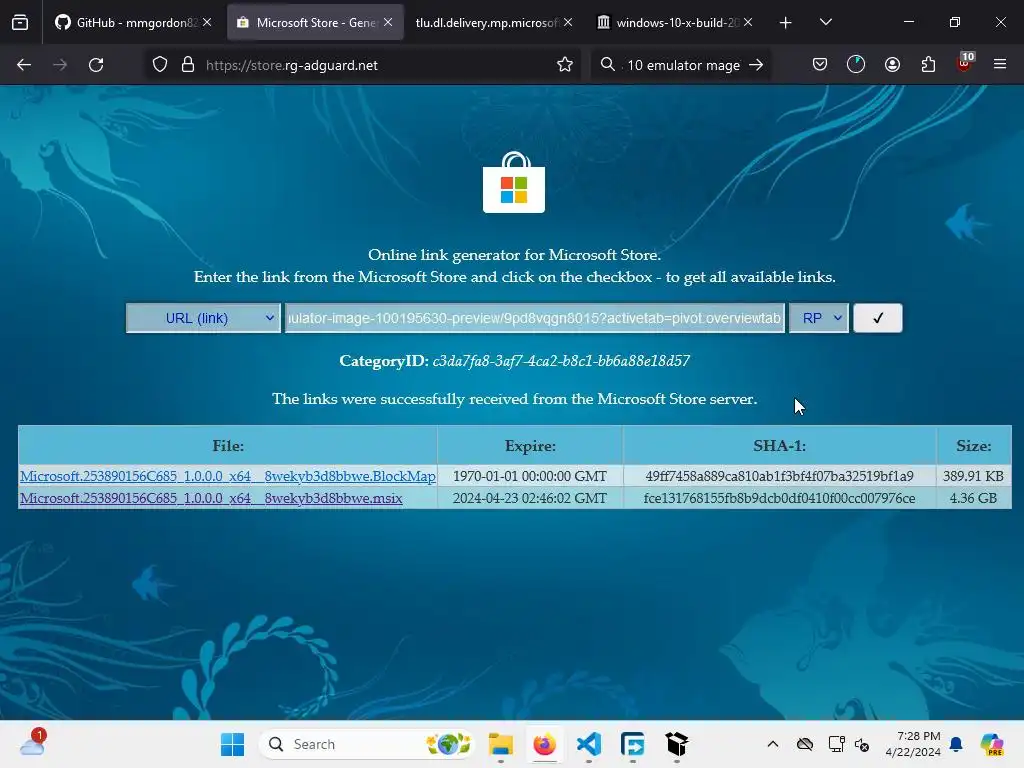Open a new browser tab

786,23
